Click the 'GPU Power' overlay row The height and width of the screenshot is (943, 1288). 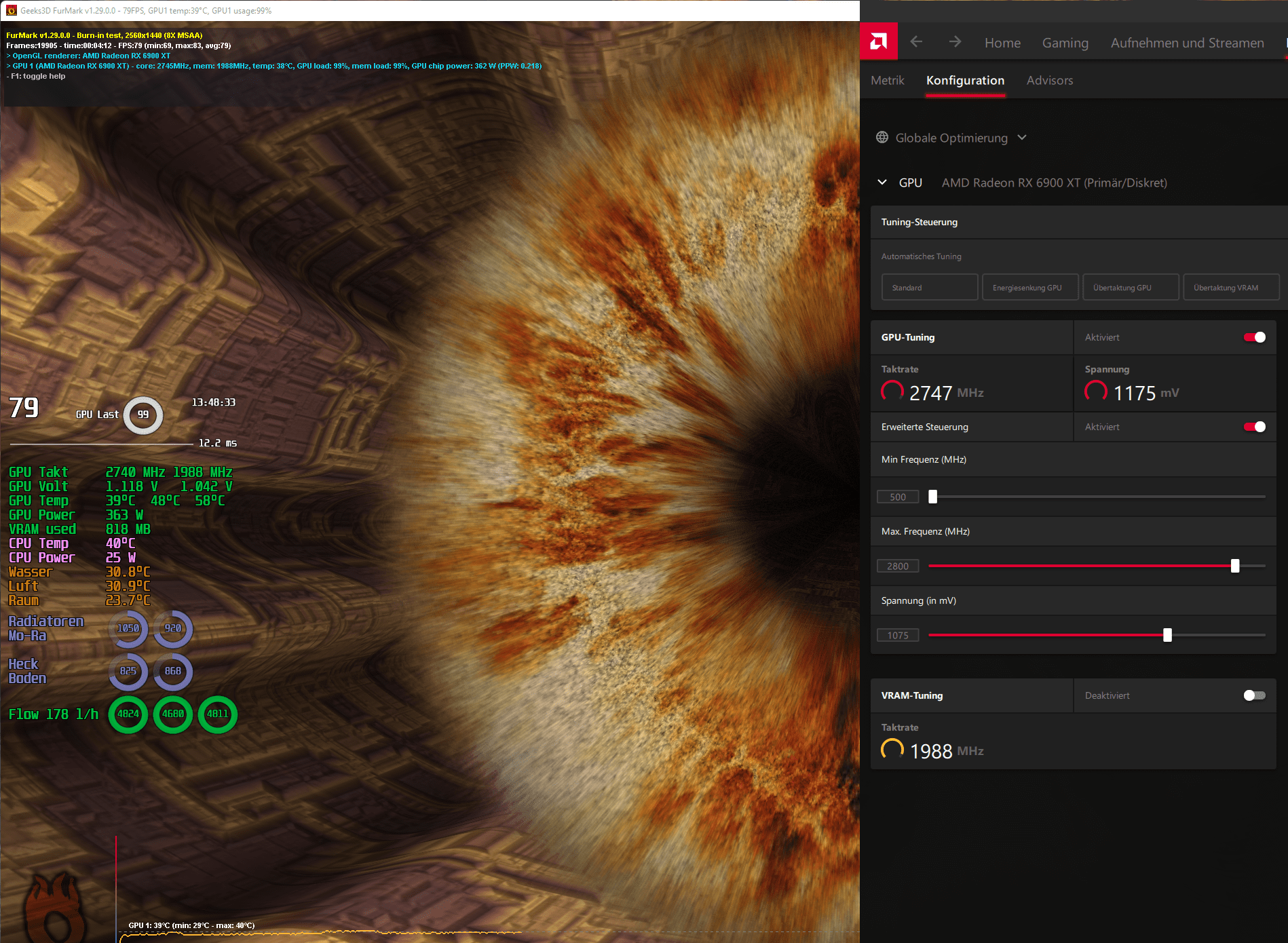click(x=76, y=515)
